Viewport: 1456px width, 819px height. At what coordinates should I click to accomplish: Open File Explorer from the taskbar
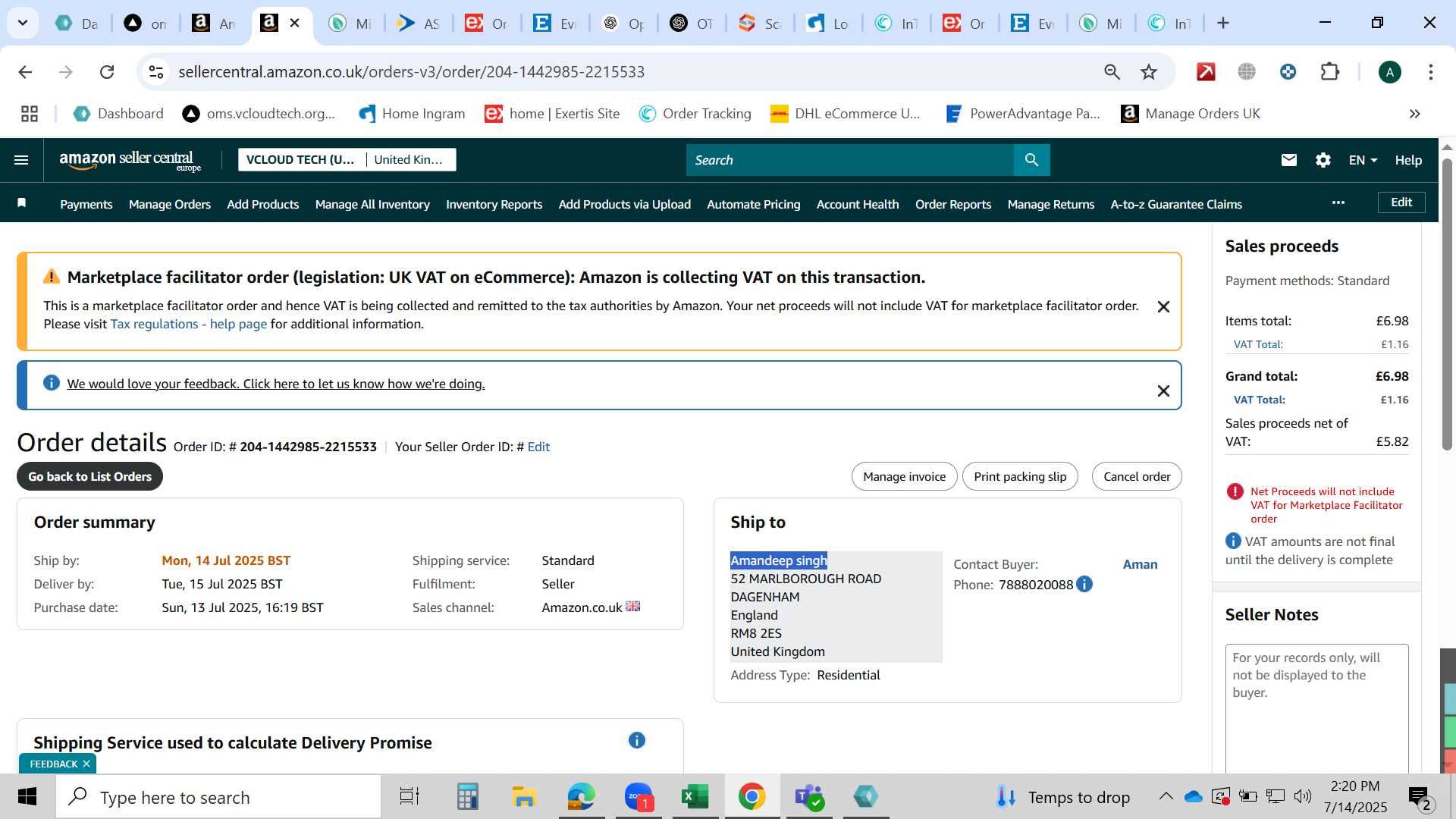click(524, 797)
